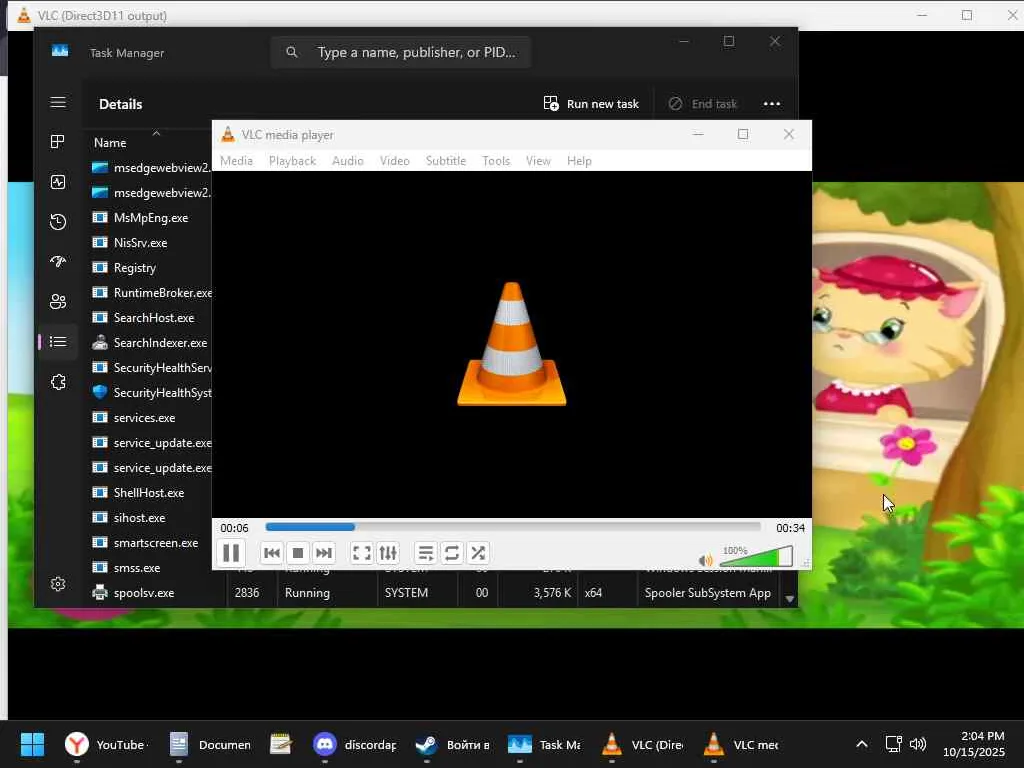Toggle loop mode in VLC
This screenshot has width=1024, height=768.
point(452,553)
